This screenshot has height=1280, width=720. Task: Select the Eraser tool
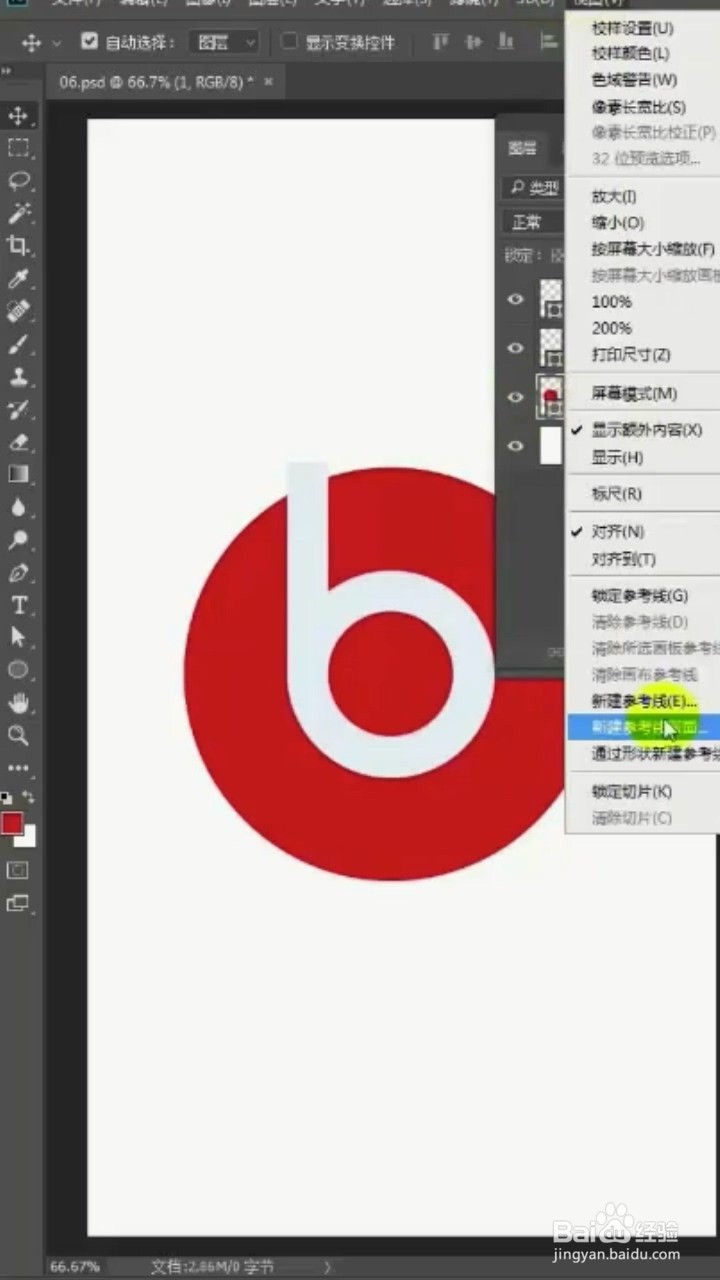point(18,442)
